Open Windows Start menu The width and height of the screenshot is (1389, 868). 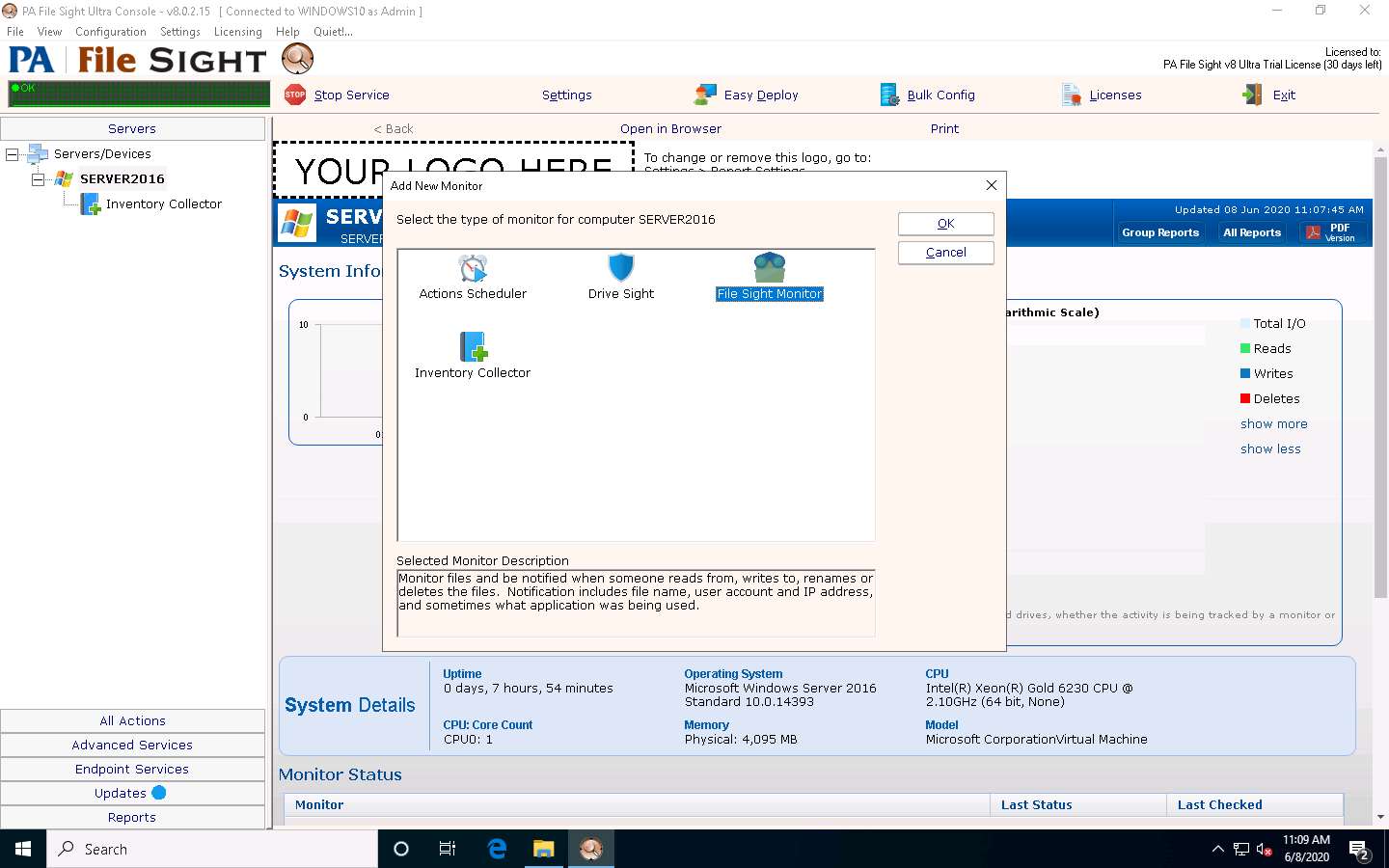pos(23,849)
